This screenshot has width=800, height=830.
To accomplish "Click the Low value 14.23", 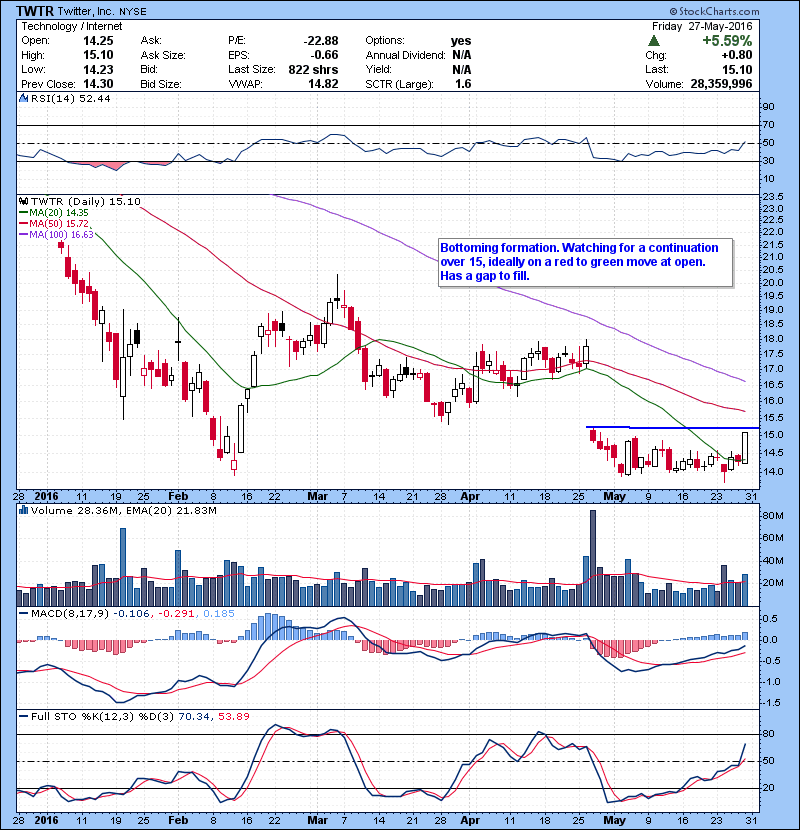I will pos(98,69).
